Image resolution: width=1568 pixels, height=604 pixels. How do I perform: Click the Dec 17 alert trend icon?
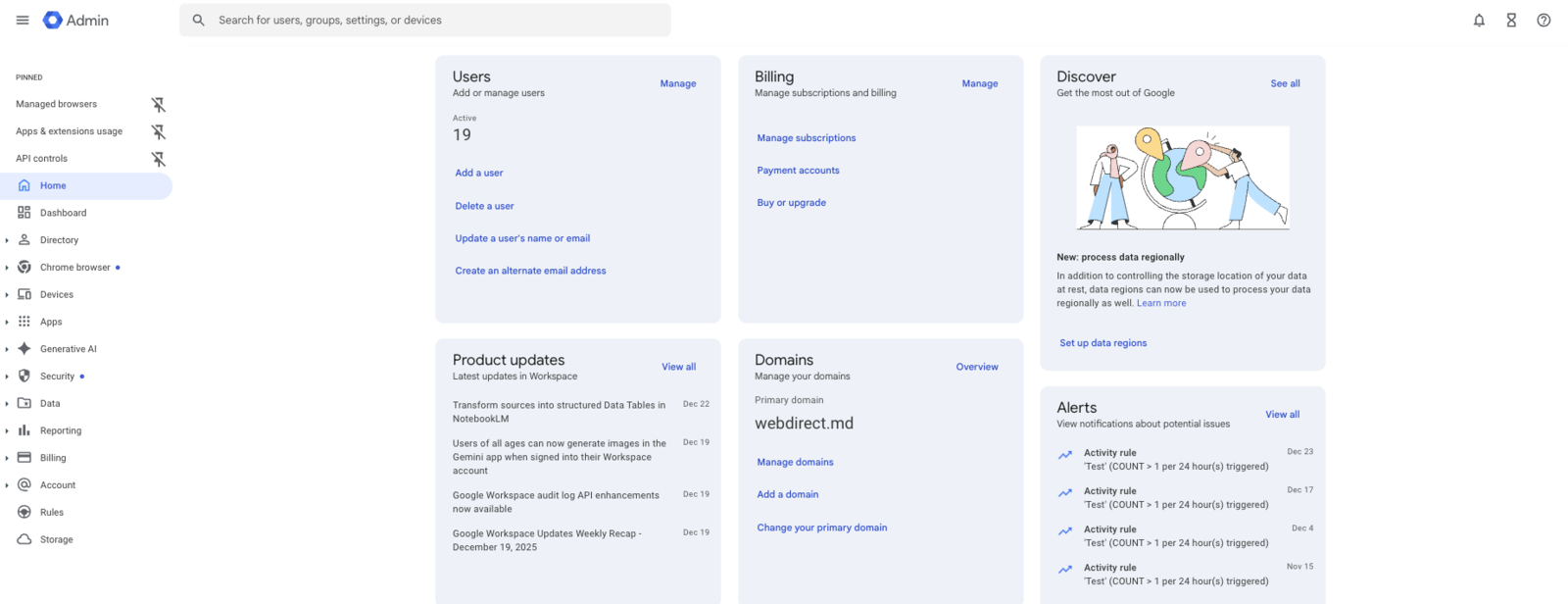pyautogui.click(x=1065, y=493)
